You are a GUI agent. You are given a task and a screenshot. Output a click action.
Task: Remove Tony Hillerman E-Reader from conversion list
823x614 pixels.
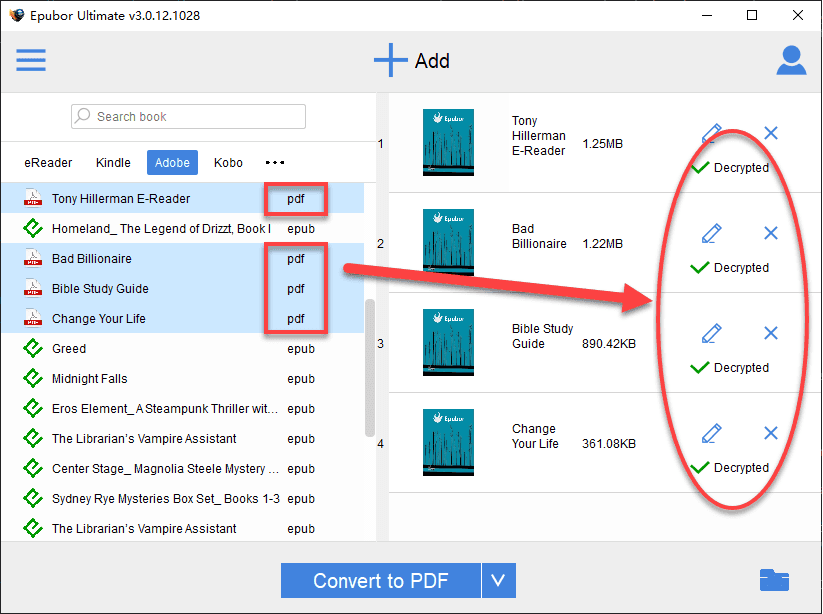771,133
